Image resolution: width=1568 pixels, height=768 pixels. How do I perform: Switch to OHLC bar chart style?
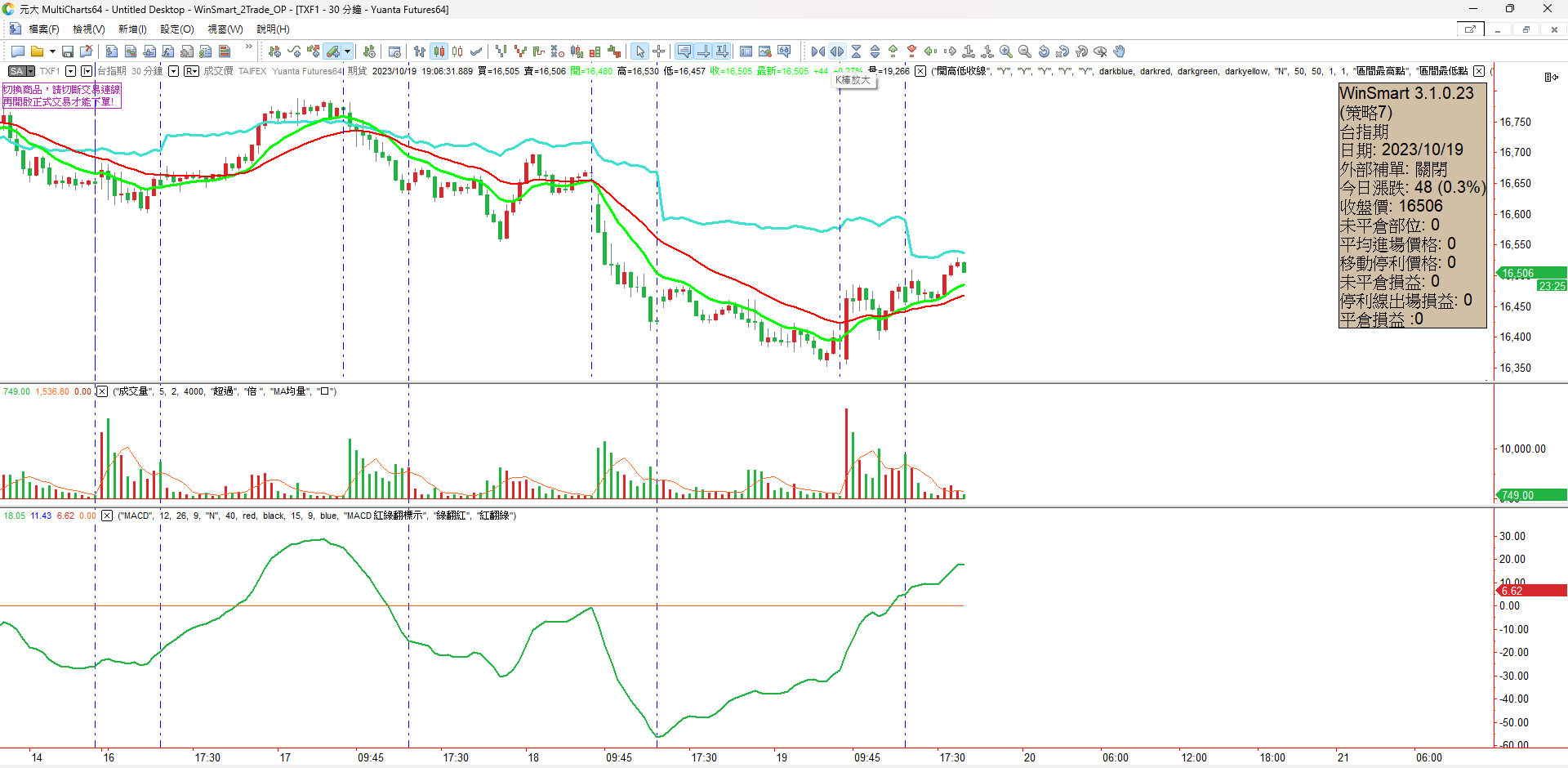[420, 51]
